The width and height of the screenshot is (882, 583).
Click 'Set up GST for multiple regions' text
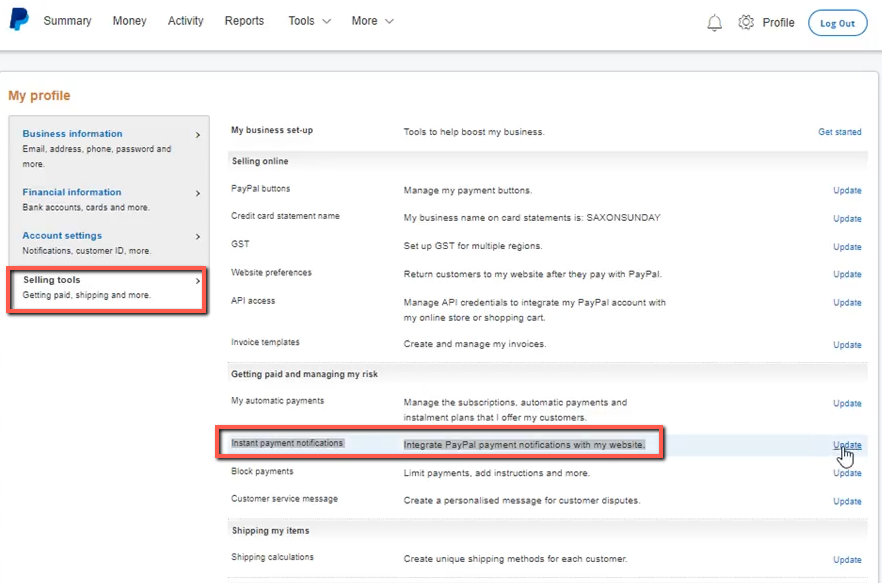click(473, 246)
